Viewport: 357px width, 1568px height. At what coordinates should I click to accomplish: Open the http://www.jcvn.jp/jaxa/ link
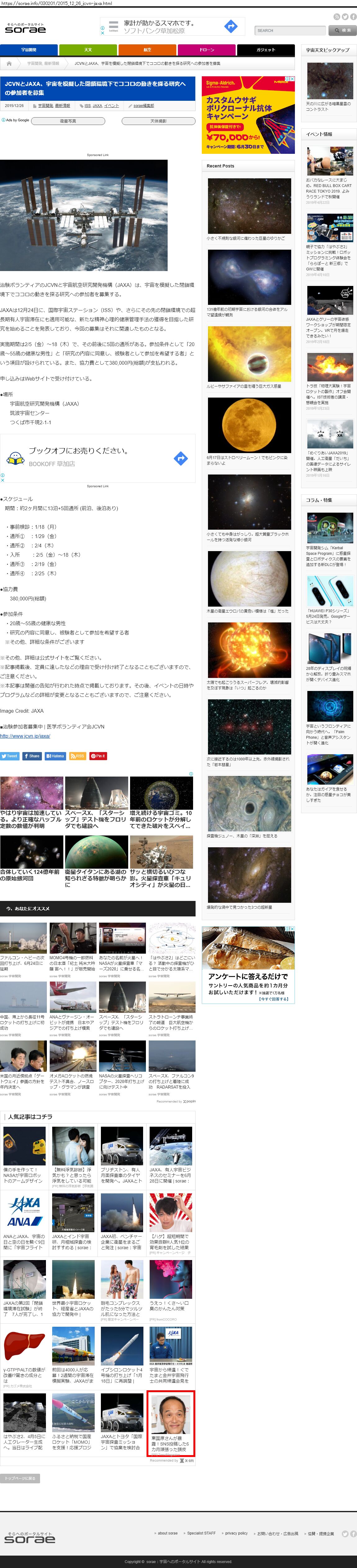click(25, 735)
